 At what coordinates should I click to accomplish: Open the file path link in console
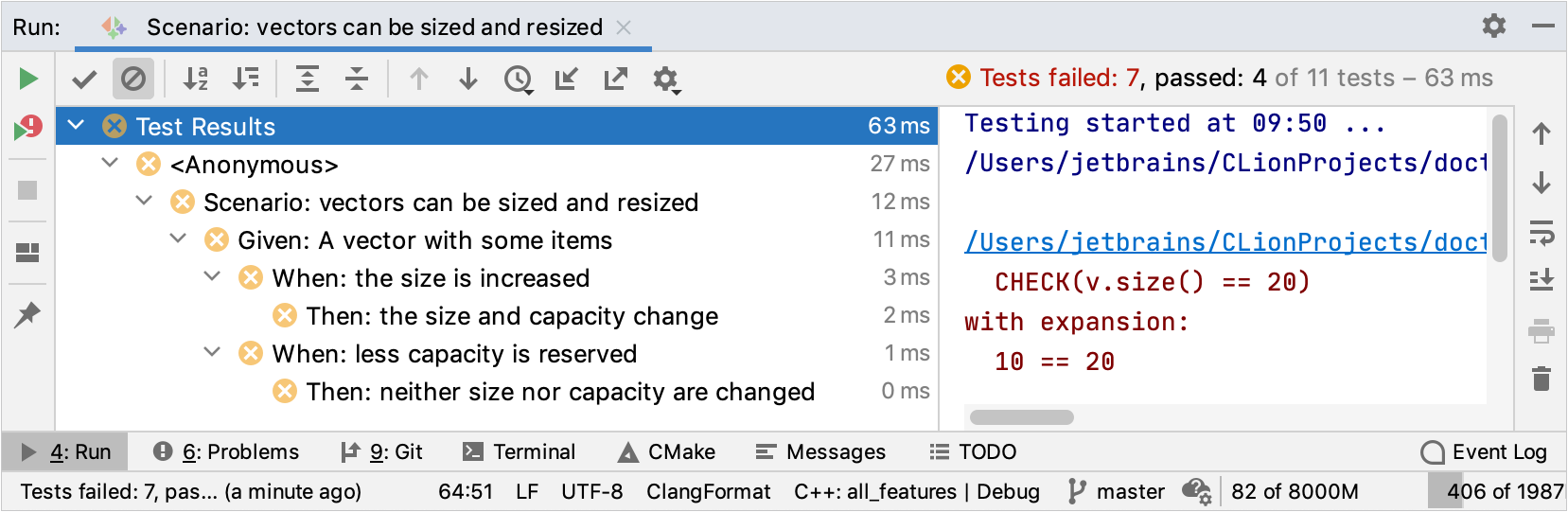coord(1224,242)
